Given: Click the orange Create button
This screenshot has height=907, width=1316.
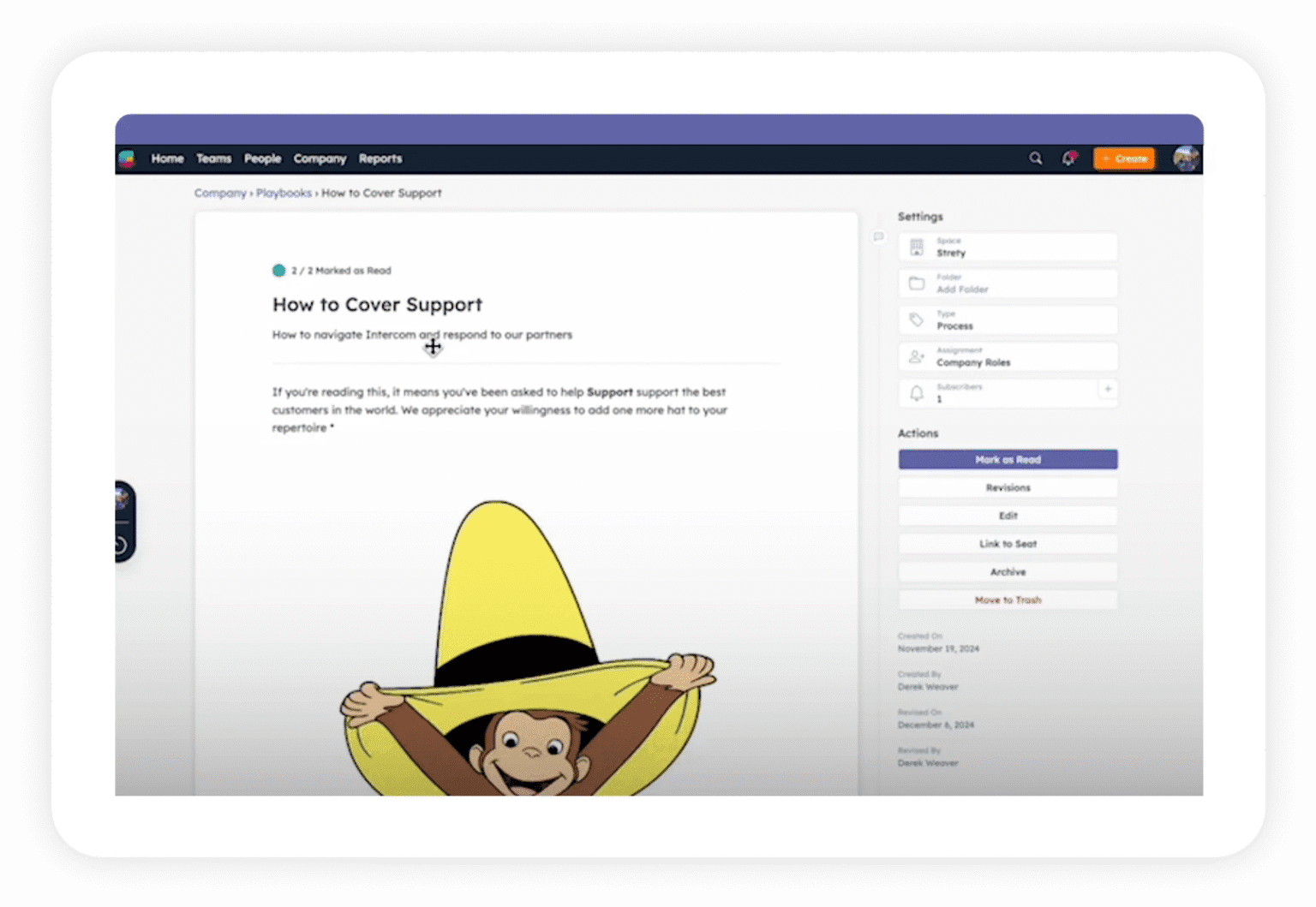Looking at the screenshot, I should point(1124,158).
